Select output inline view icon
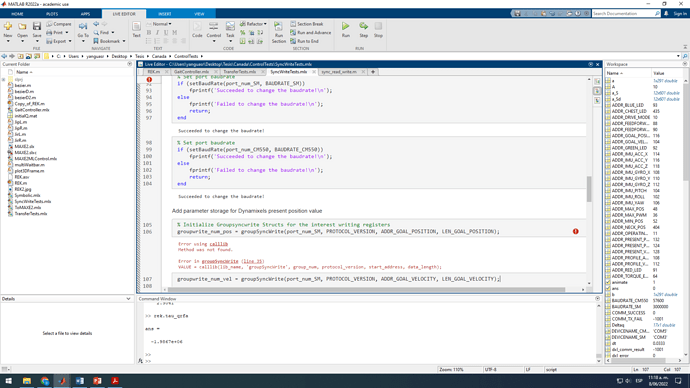This screenshot has height=388, width=690. [x=597, y=91]
